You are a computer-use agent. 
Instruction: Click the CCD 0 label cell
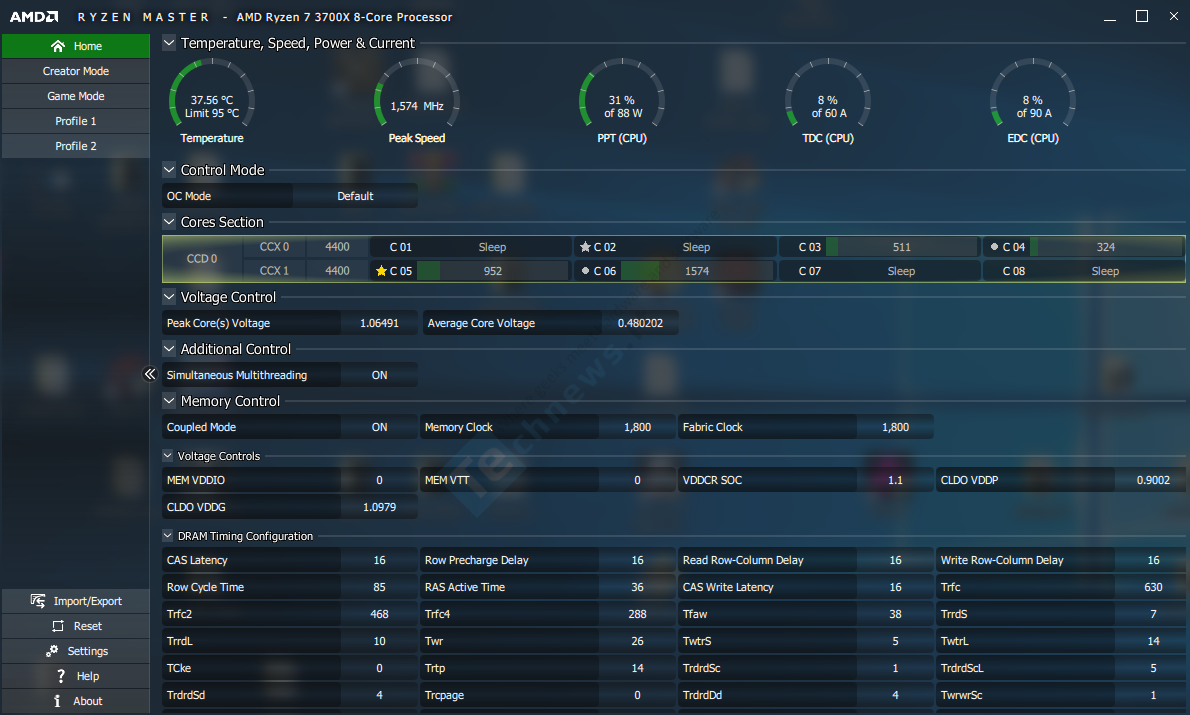tap(202, 259)
